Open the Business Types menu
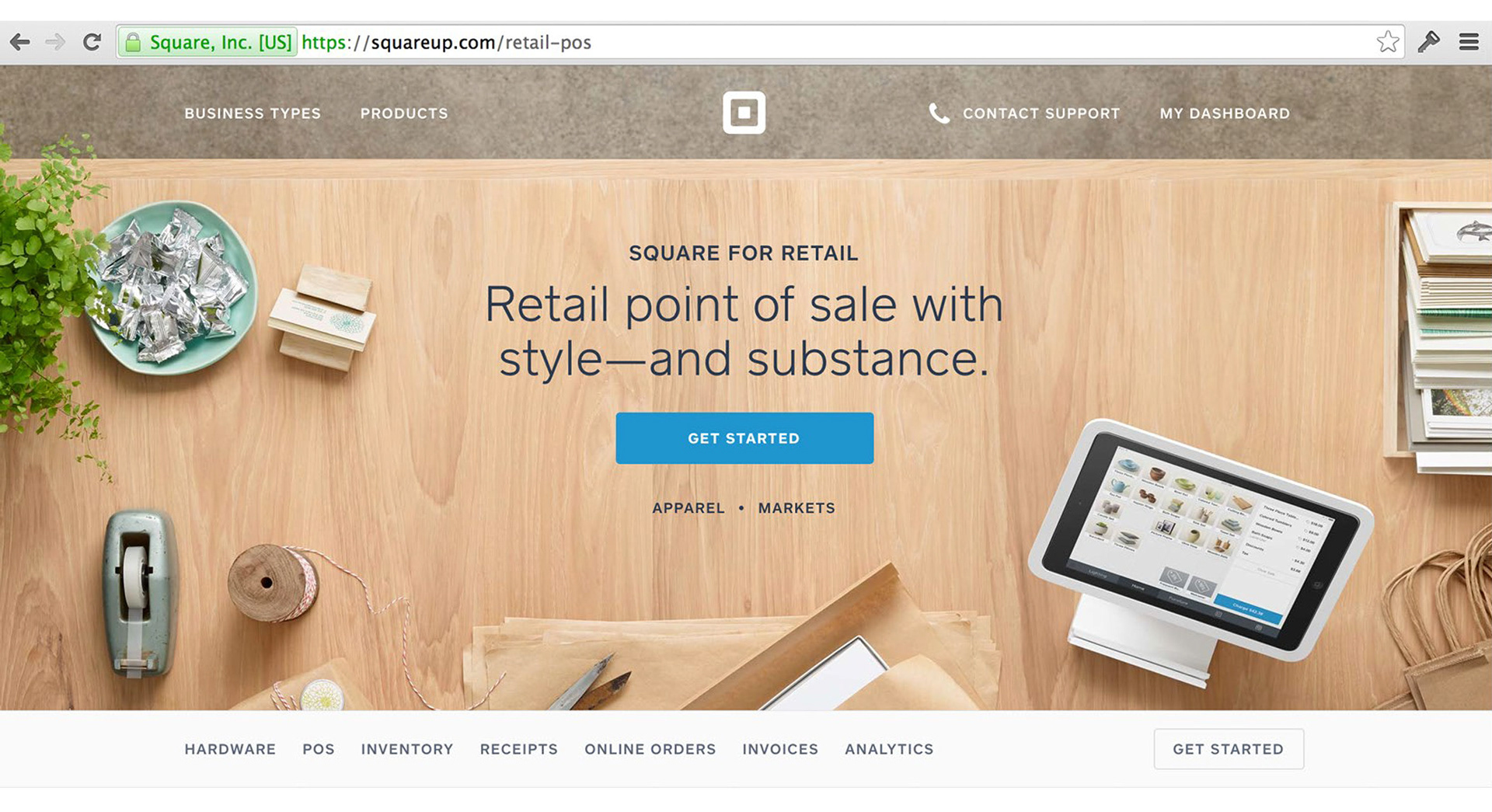The height and width of the screenshot is (812, 1492). click(x=253, y=113)
